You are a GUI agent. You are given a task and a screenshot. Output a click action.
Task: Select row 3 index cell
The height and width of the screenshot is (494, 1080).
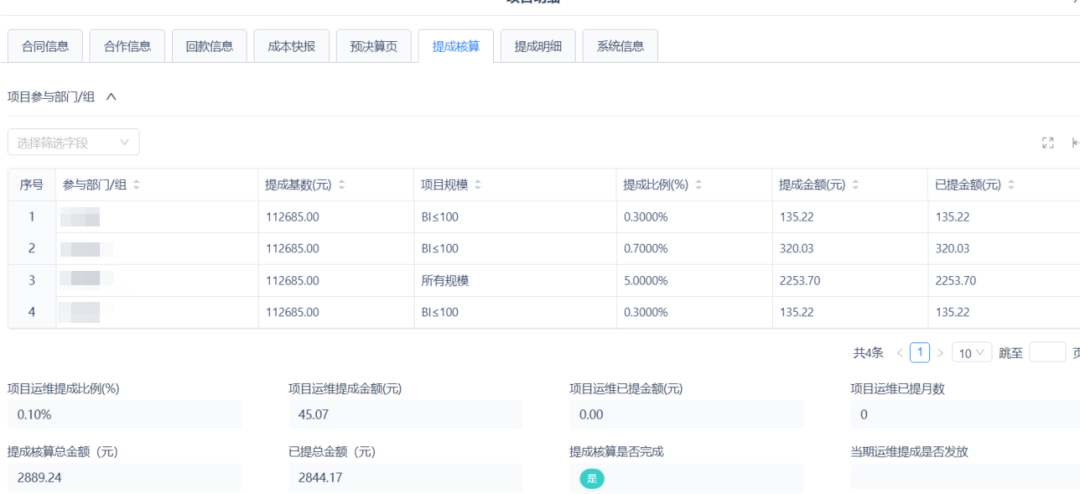(32, 280)
